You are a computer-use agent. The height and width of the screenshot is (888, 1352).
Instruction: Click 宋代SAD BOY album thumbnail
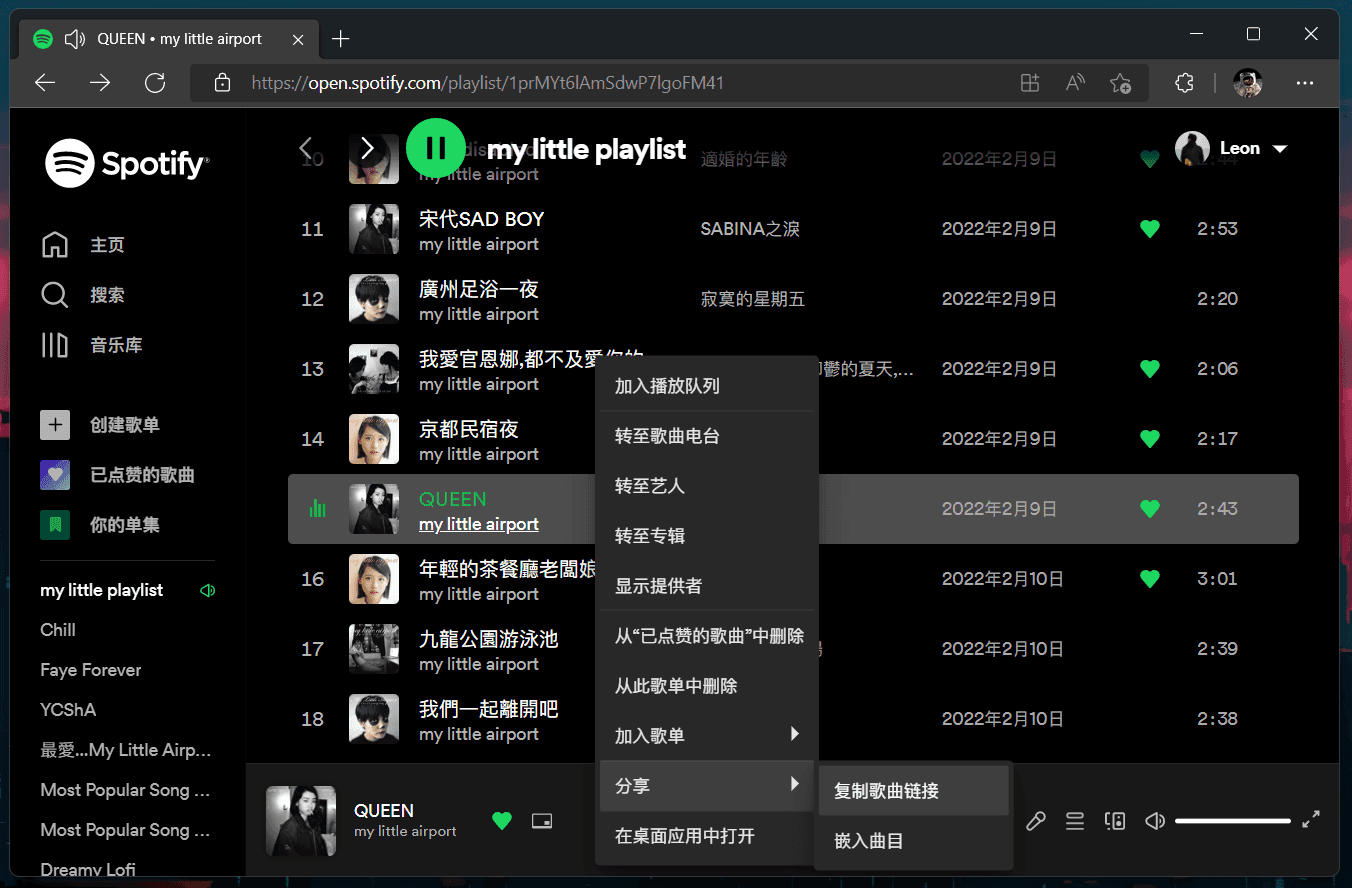(x=374, y=229)
